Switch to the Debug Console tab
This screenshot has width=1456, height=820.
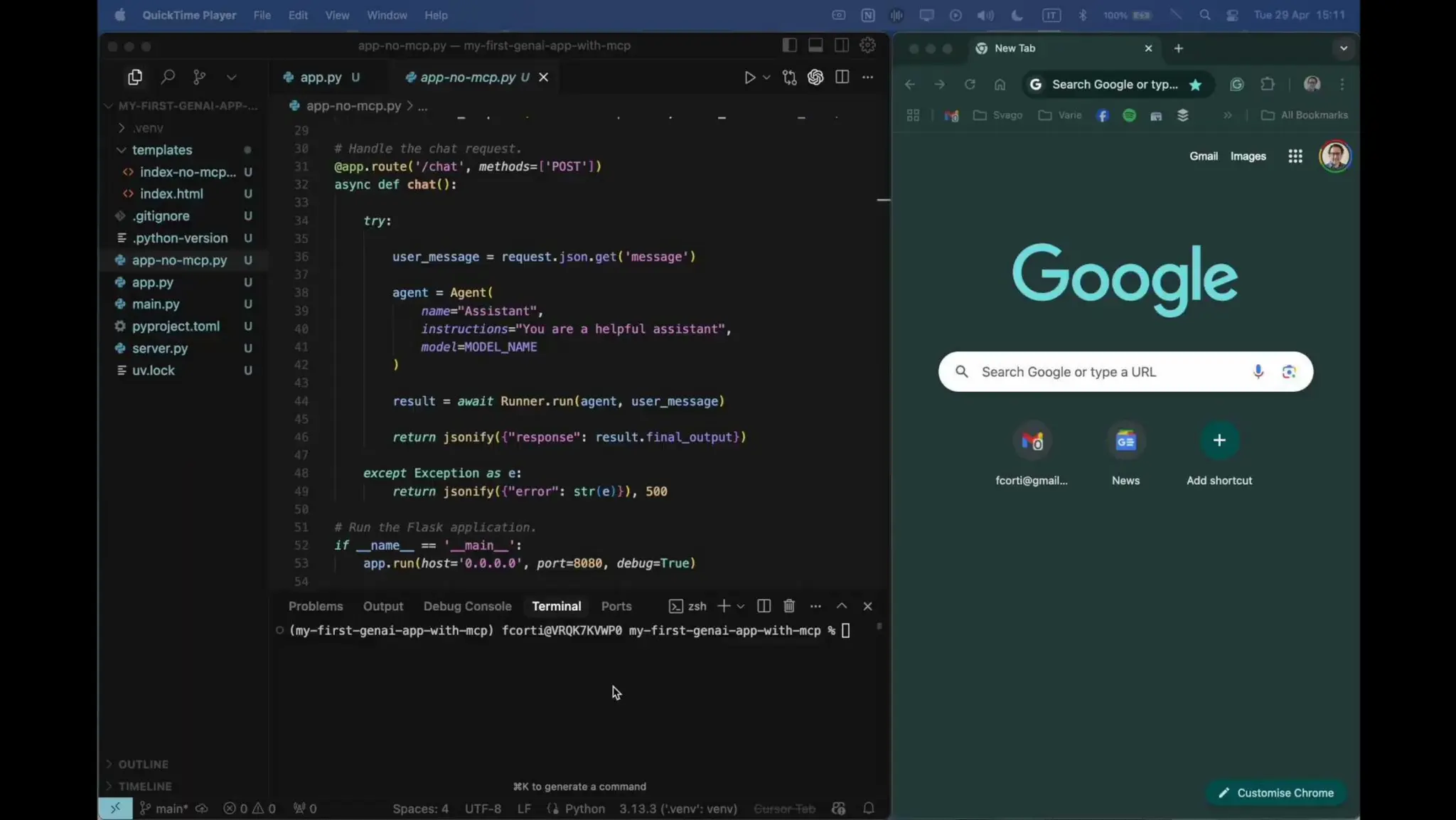point(467,606)
